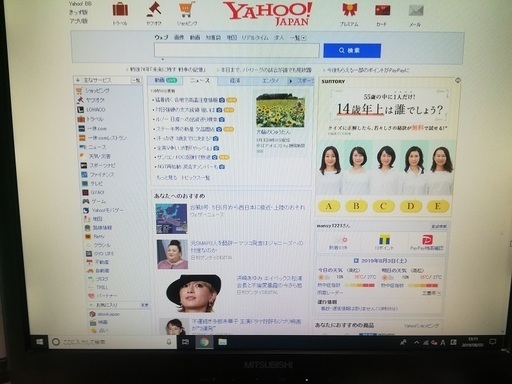Open the Premium ribbon icon

click(349, 10)
